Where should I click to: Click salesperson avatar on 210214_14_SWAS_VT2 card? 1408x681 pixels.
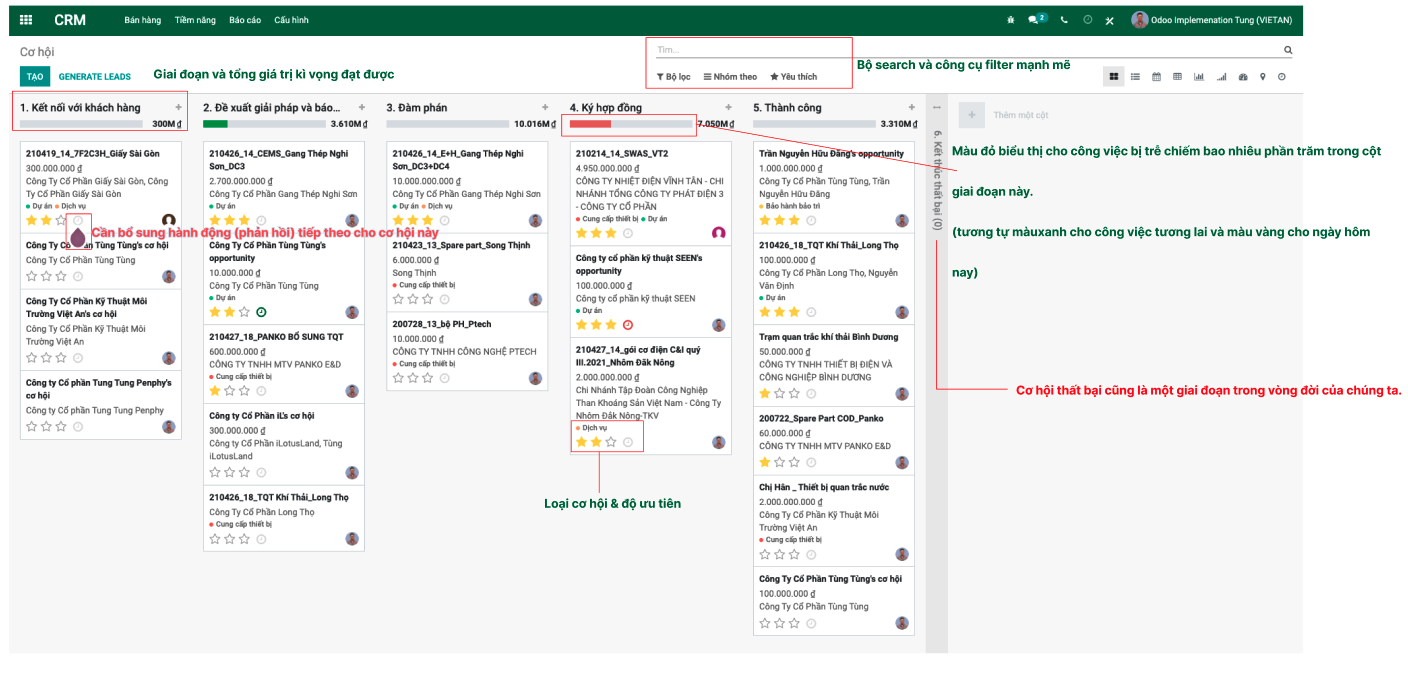(718, 233)
